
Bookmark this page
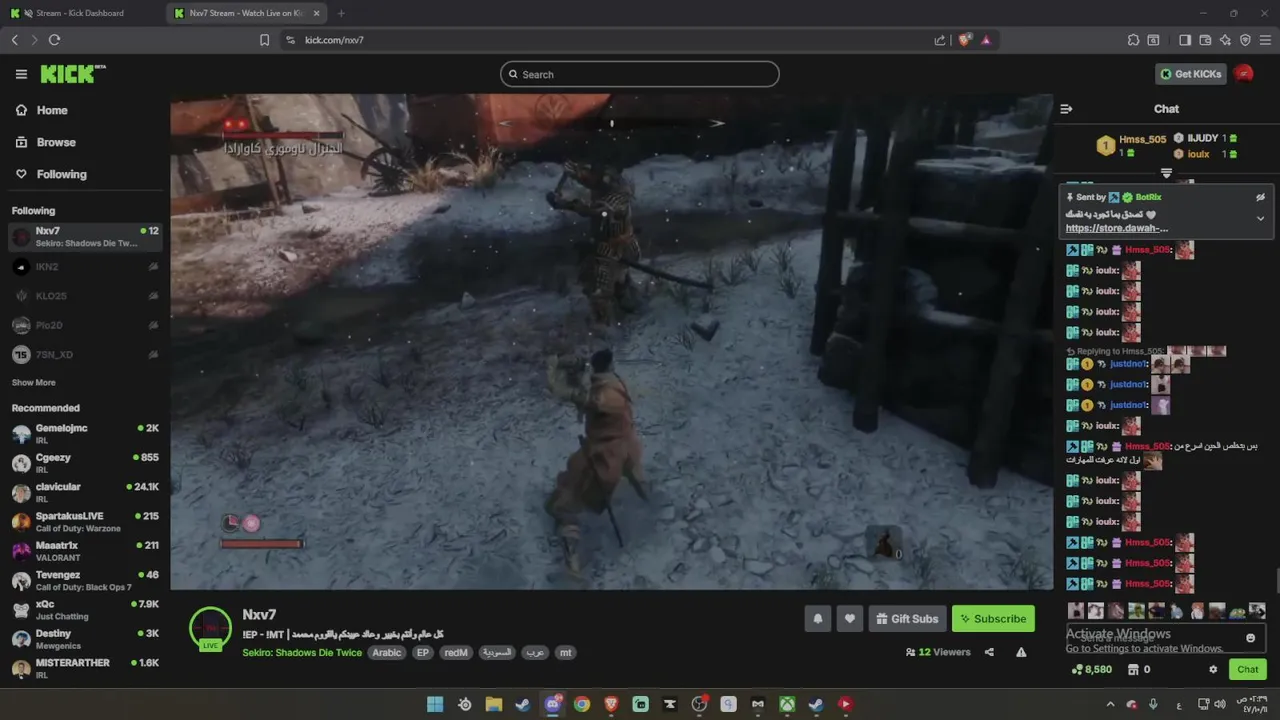pos(264,40)
